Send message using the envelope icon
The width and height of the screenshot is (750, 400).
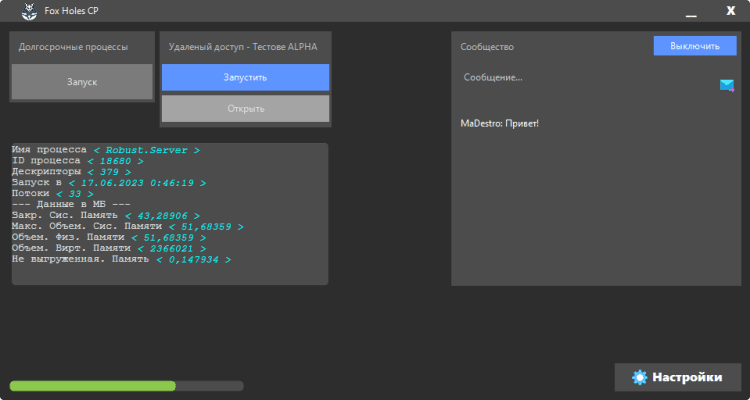point(727,85)
